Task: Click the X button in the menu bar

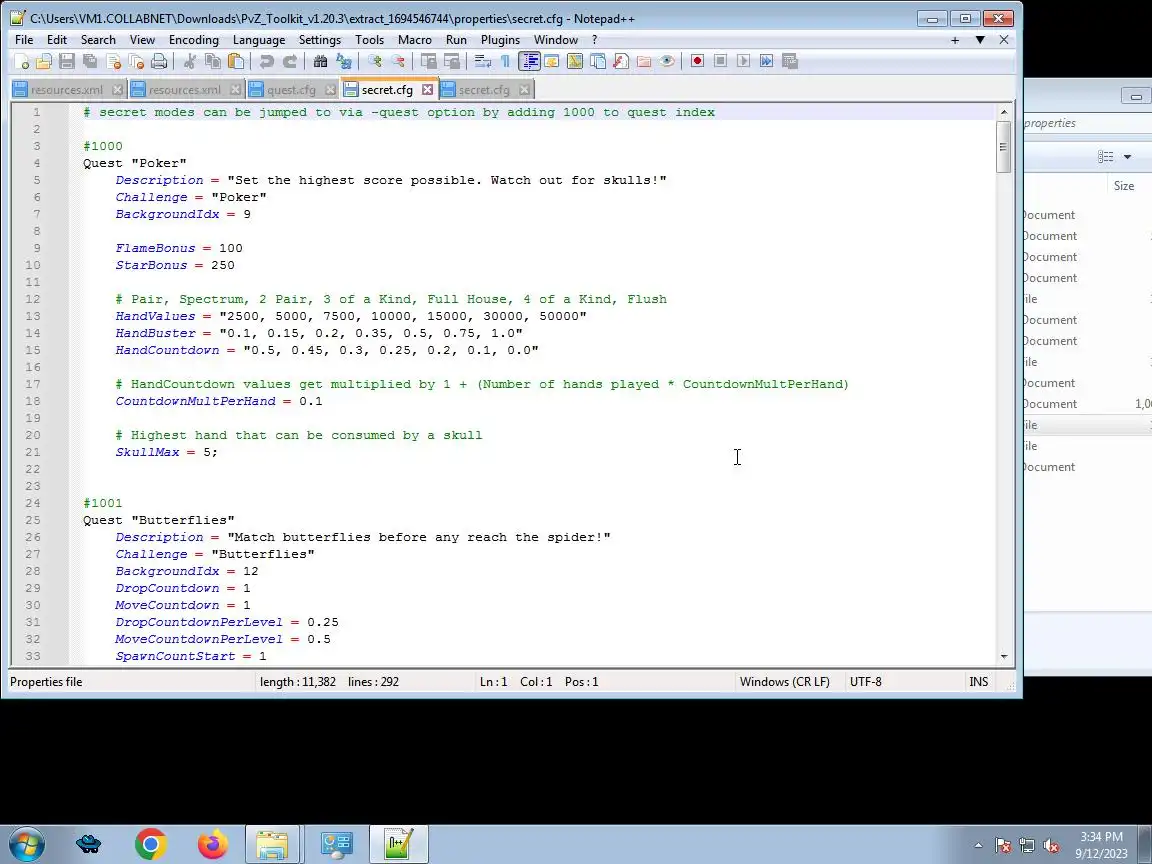Action: 1004,40
